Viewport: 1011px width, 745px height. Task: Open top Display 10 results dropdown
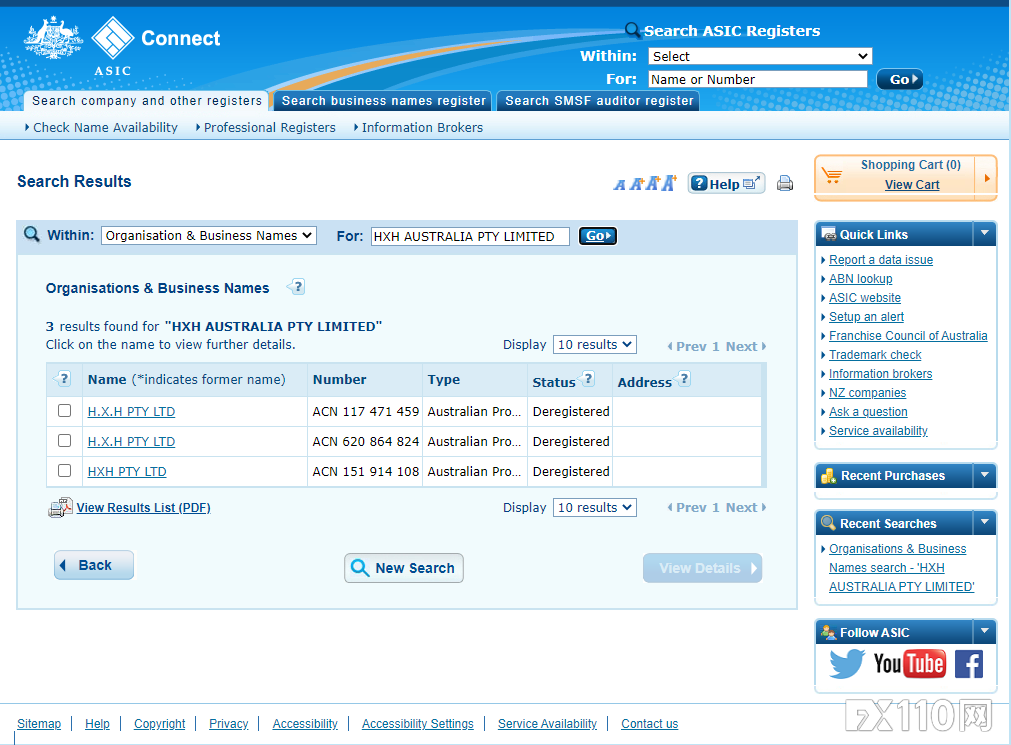click(594, 345)
